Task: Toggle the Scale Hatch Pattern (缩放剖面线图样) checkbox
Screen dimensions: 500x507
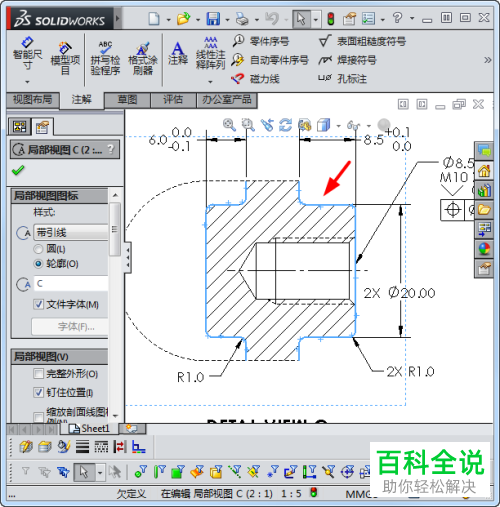Action: click(x=38, y=417)
